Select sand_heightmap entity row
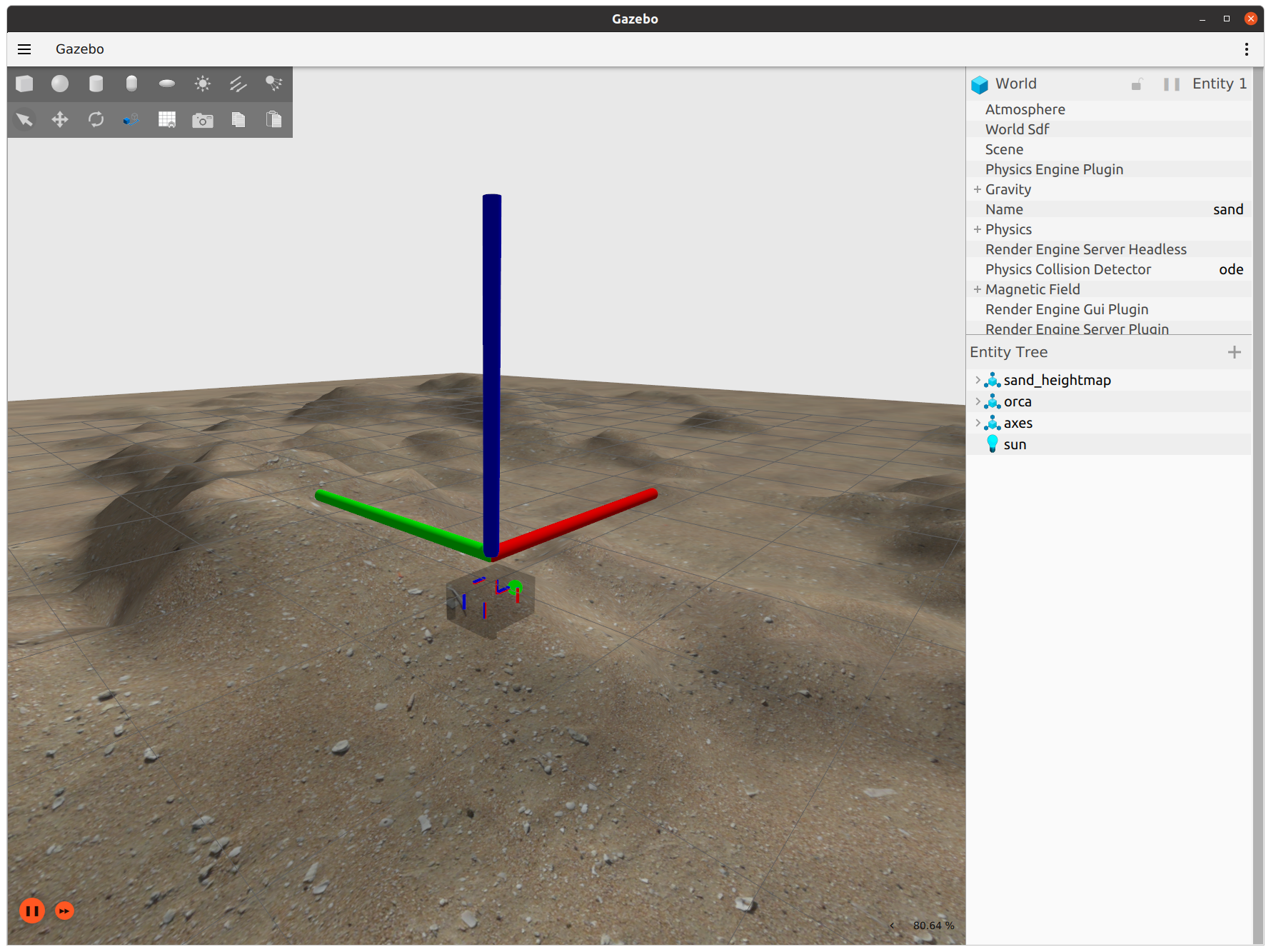1271x952 pixels. 1109,380
